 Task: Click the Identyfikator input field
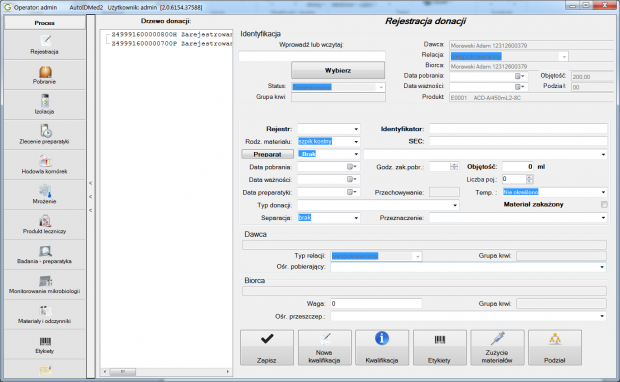(518, 129)
